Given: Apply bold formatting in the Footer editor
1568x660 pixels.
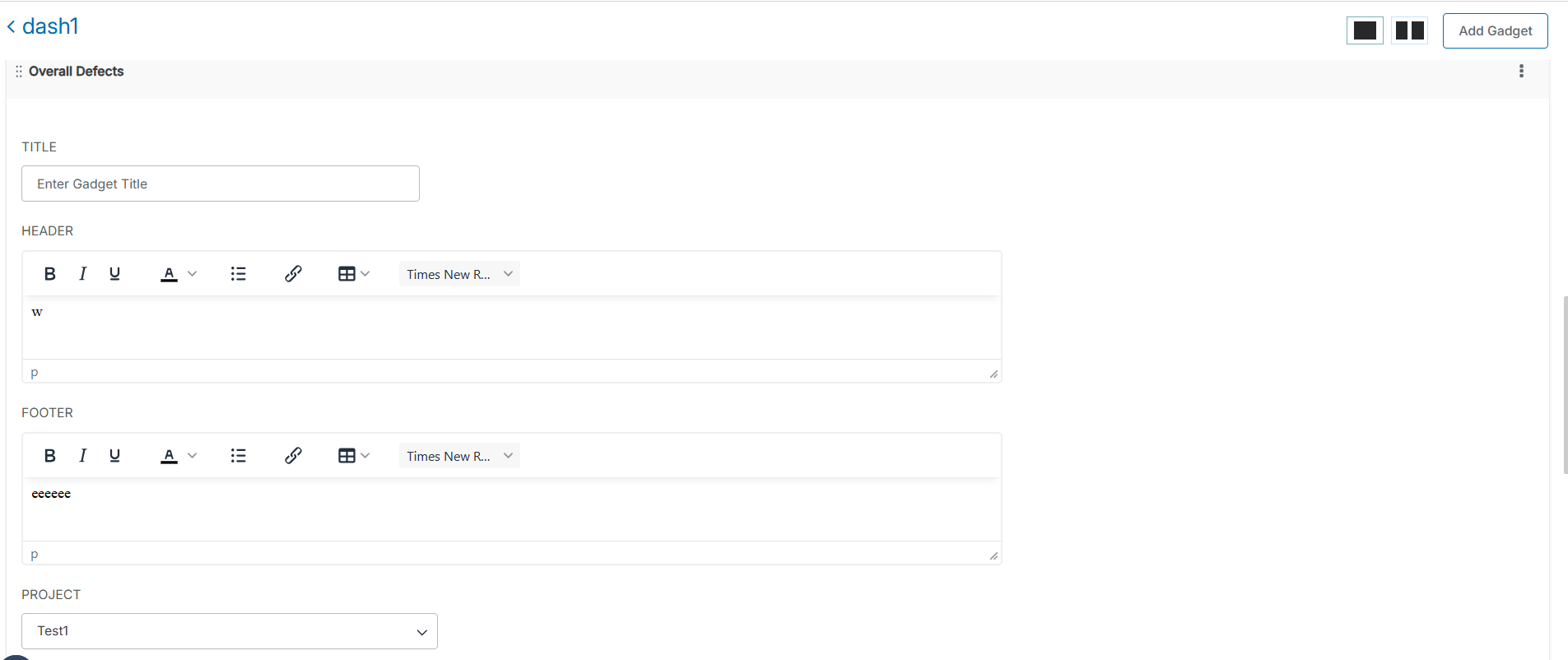Looking at the screenshot, I should click(49, 455).
